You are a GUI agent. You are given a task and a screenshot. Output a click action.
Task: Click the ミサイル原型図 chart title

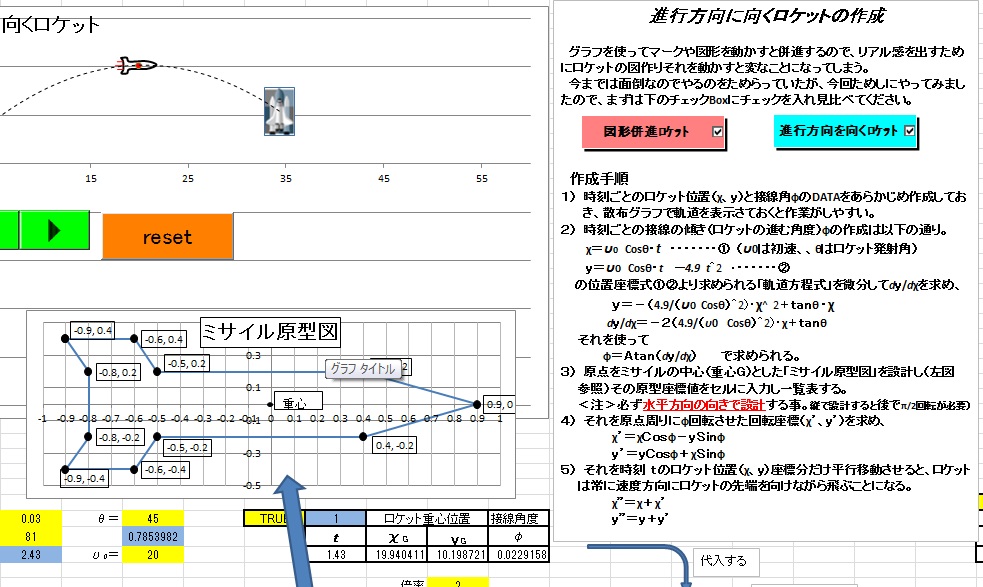[x=270, y=332]
